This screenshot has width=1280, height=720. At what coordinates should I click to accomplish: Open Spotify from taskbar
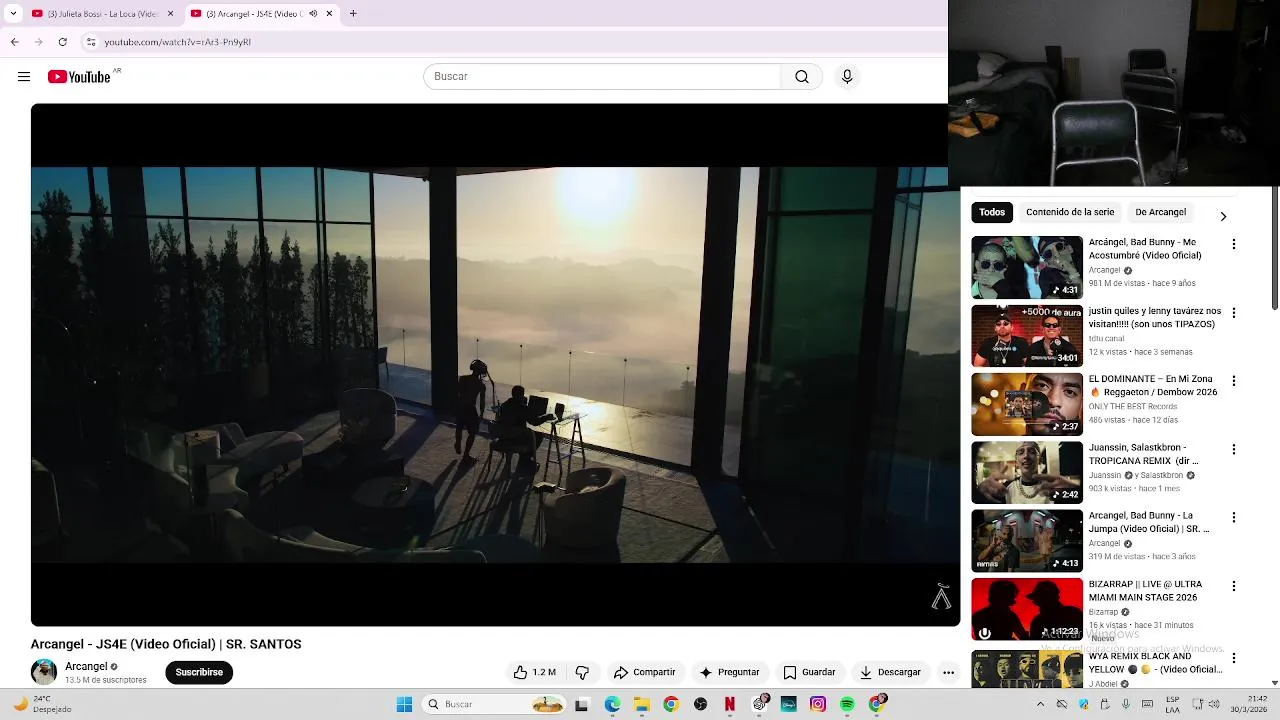(x=847, y=704)
